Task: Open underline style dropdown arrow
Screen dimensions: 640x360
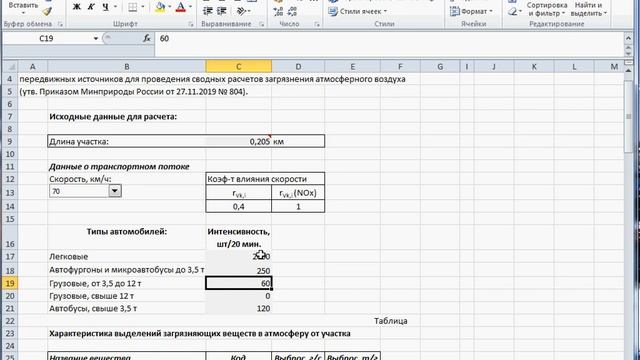Action: [115, 7]
